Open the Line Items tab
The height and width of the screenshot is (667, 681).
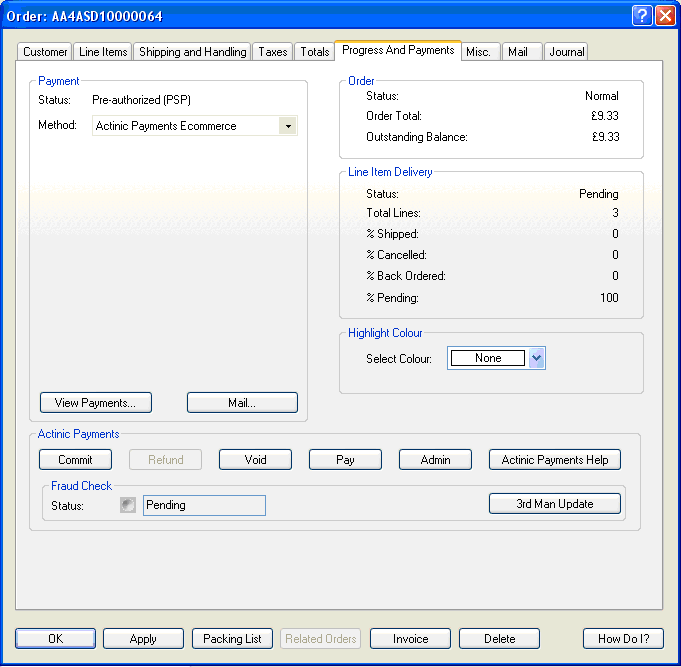click(103, 52)
